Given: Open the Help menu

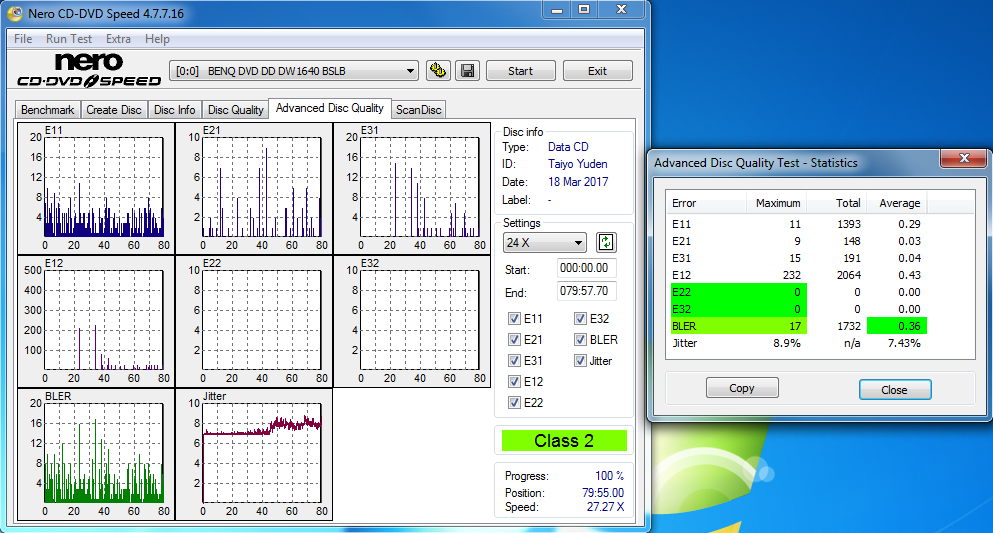Looking at the screenshot, I should click(x=157, y=39).
